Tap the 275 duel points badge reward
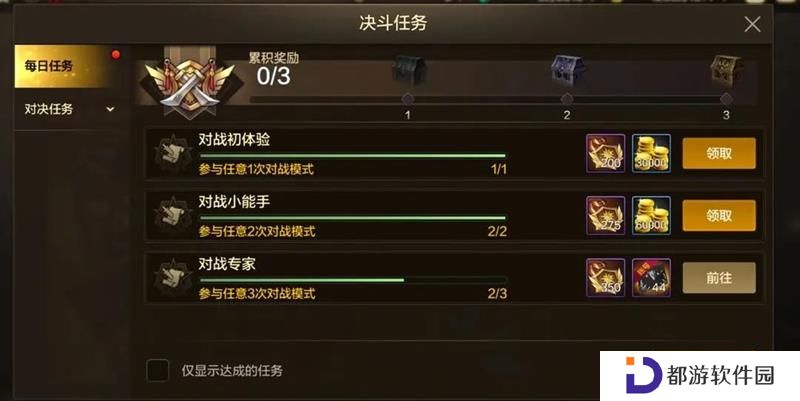 (606, 215)
